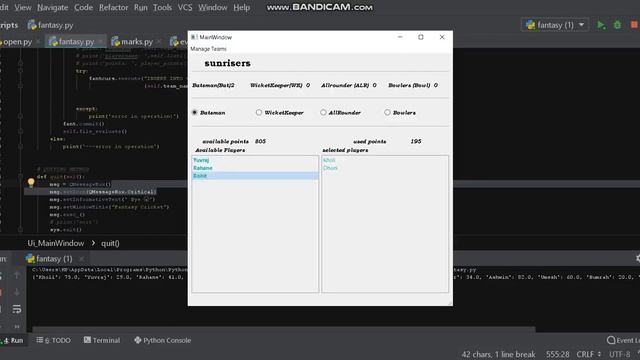
Task: Click the sunrisers team name label
Action: (227, 63)
